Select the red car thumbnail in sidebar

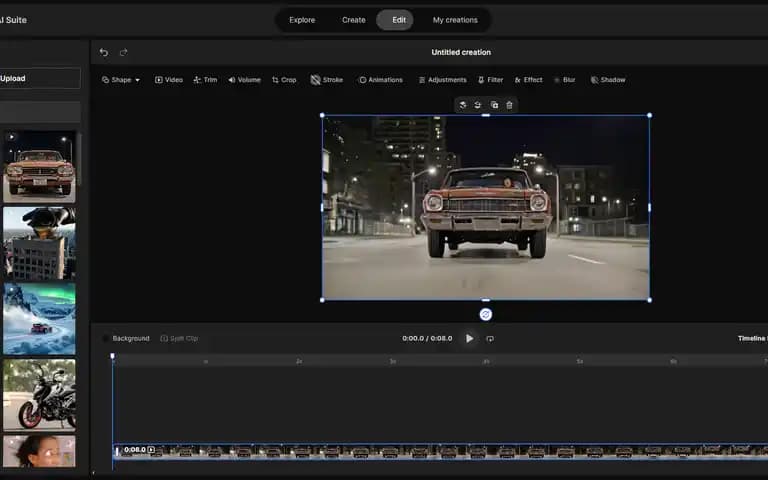click(39, 167)
